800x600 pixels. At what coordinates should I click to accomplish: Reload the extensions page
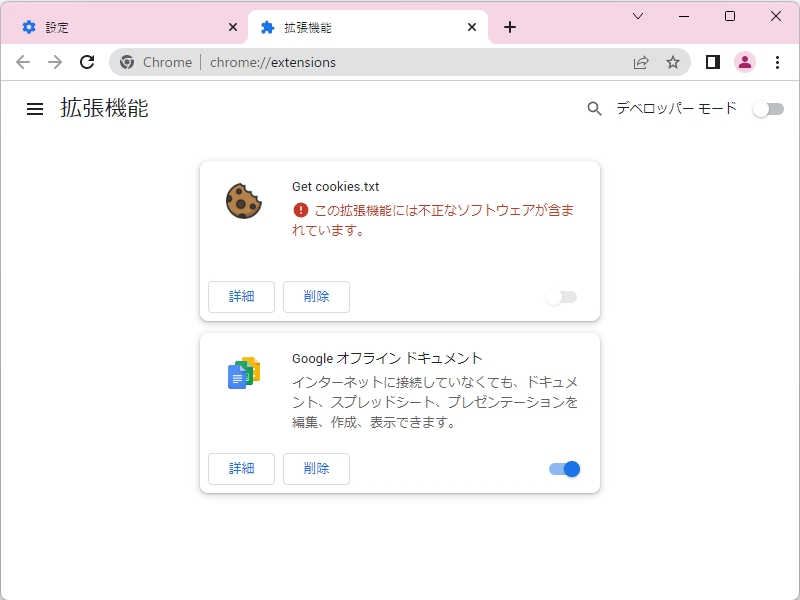pyautogui.click(x=87, y=62)
